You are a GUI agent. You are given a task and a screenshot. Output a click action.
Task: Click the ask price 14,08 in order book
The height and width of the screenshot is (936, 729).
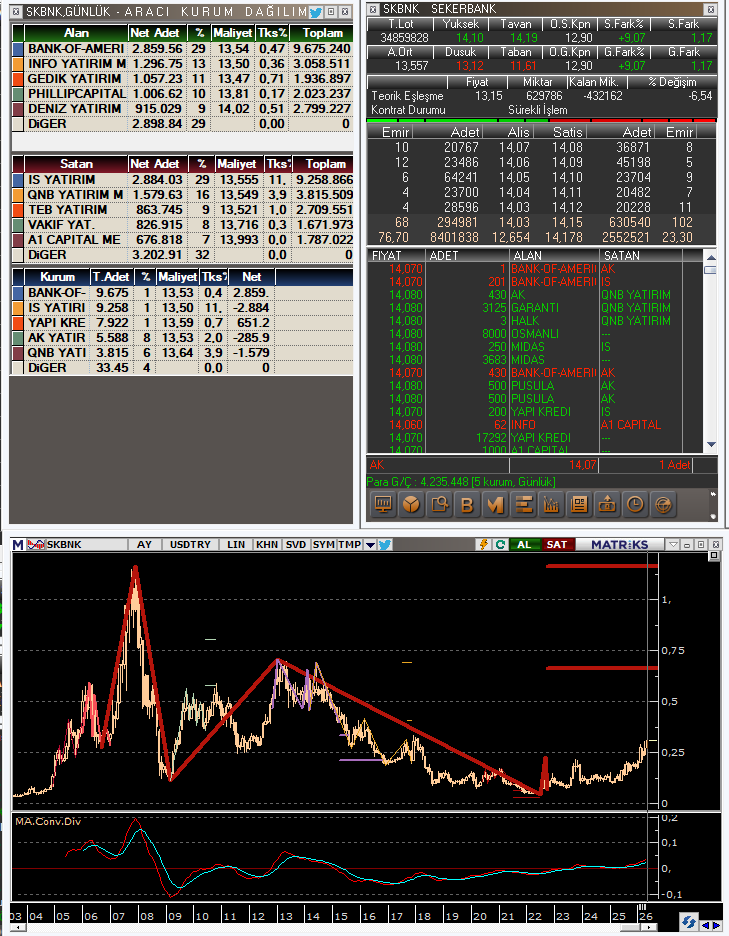[x=567, y=147]
